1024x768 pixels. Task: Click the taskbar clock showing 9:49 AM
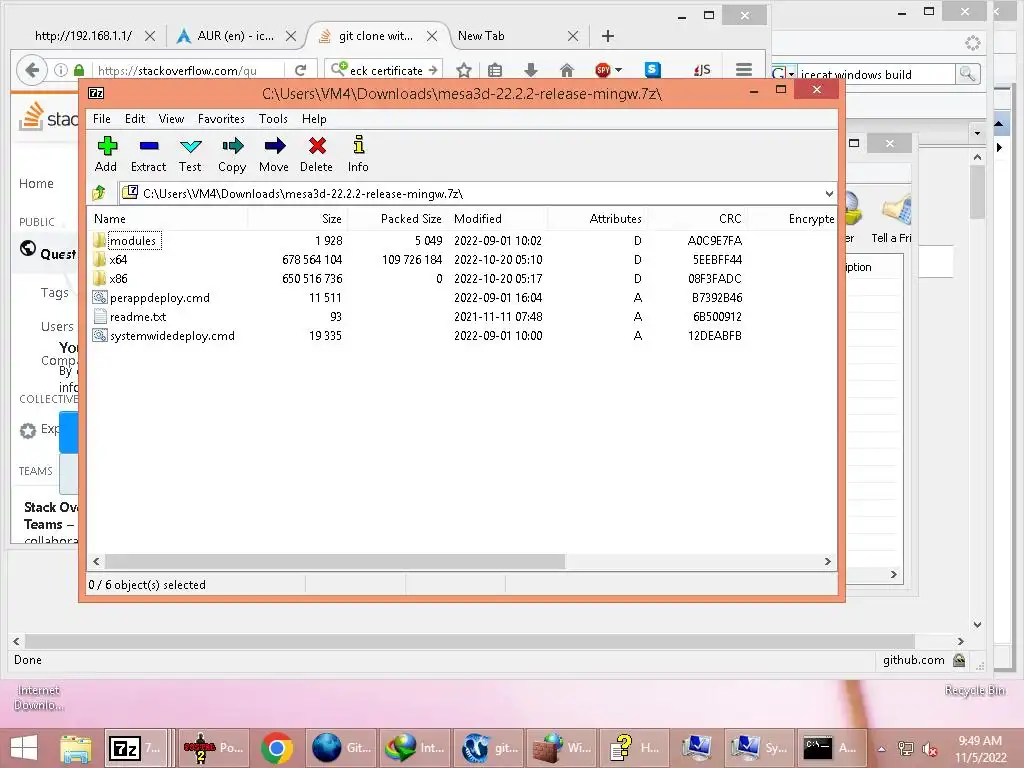980,749
